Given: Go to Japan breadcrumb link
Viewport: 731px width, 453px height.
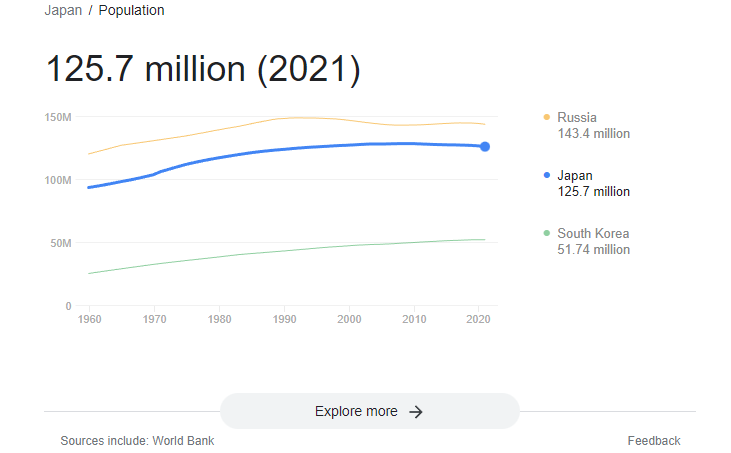Looking at the screenshot, I should tap(63, 10).
